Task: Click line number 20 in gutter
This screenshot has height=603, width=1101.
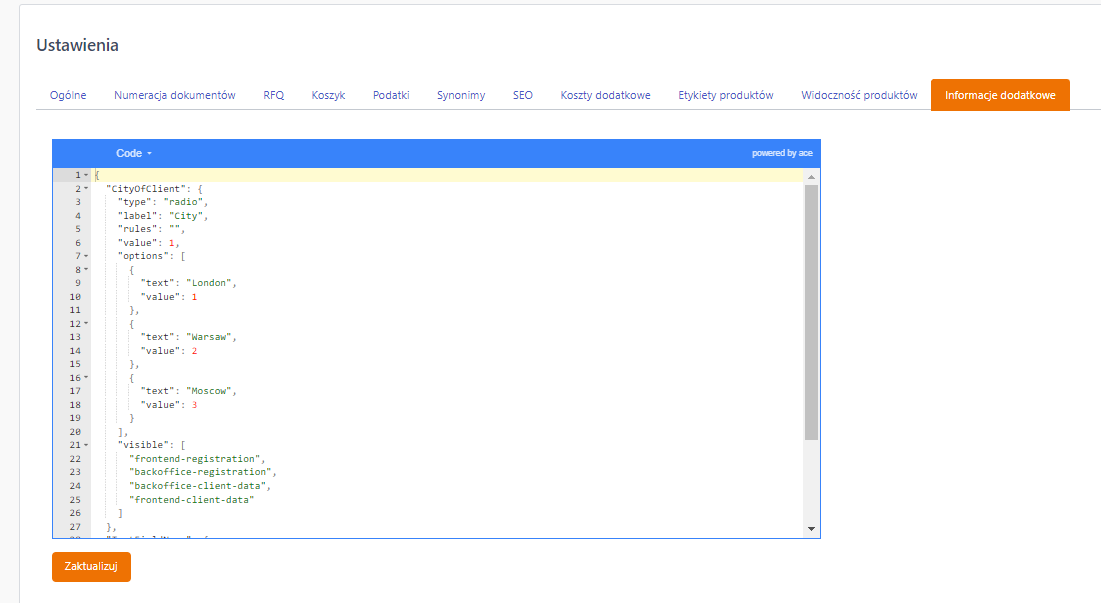Action: pos(75,432)
